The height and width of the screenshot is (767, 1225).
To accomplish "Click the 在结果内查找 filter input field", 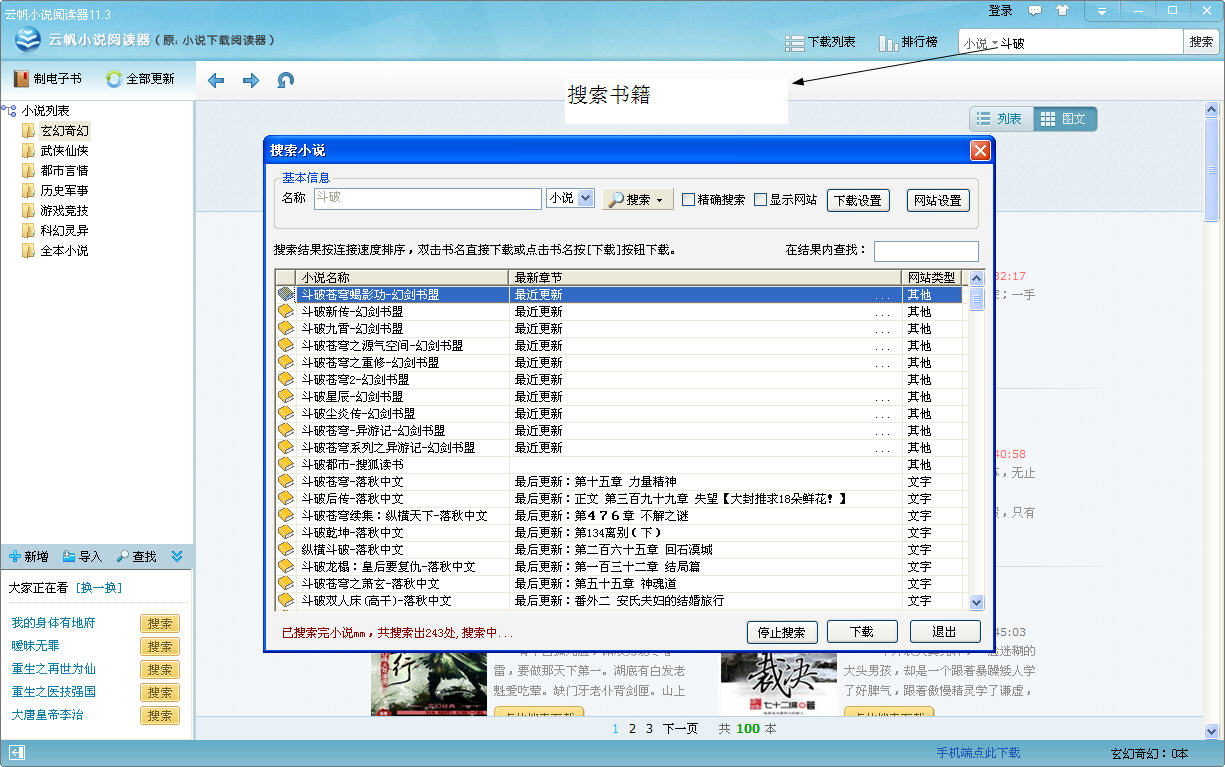I will 926,251.
